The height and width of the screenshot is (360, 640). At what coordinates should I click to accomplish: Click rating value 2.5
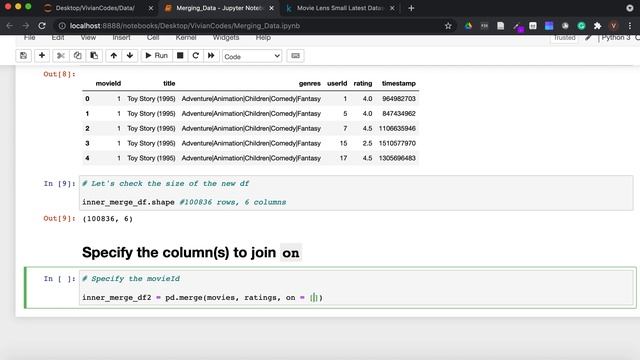367,143
